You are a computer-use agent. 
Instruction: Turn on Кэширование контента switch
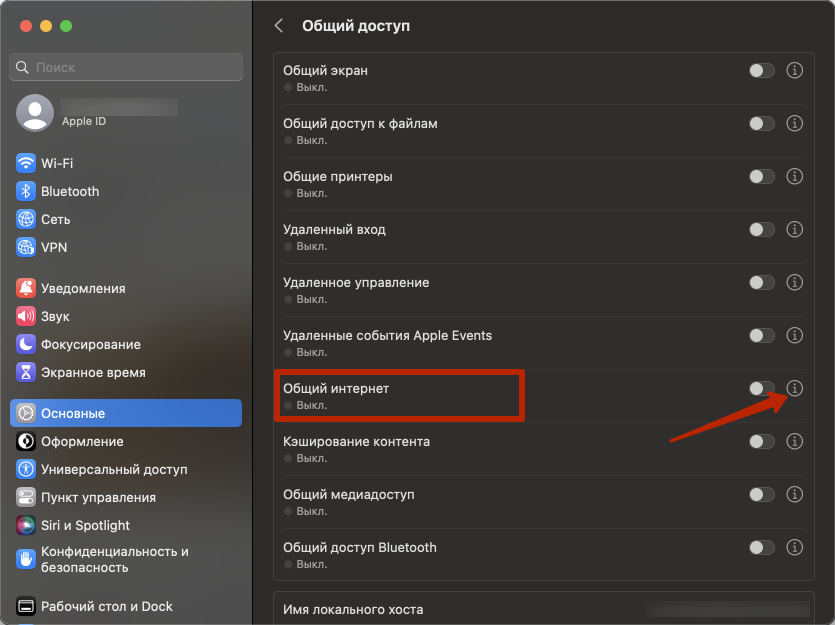tap(762, 441)
